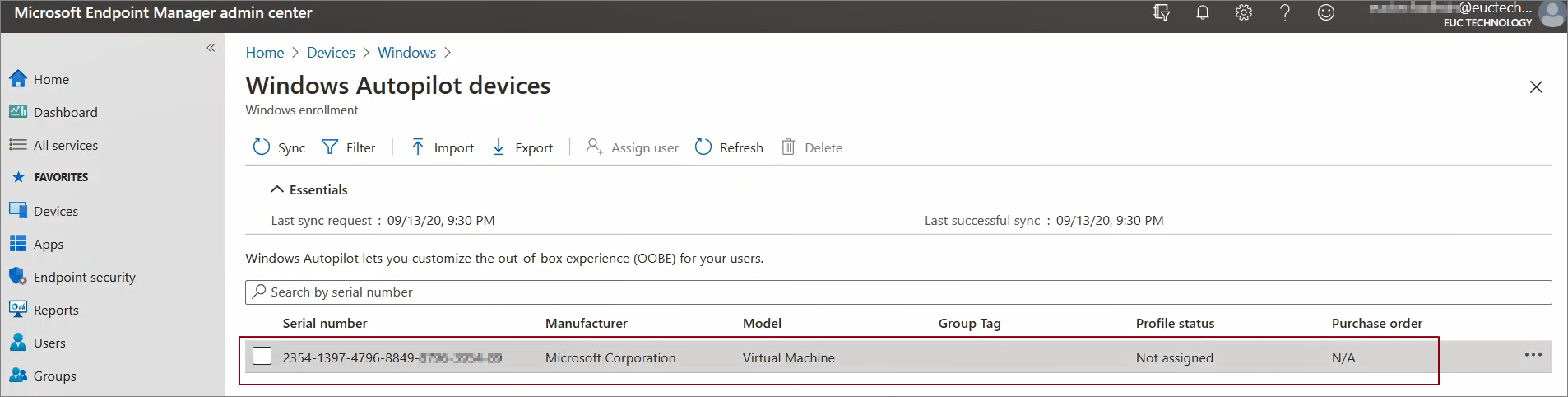Go to the Windows breadcrumb link
The image size is (1568, 397).
(406, 53)
